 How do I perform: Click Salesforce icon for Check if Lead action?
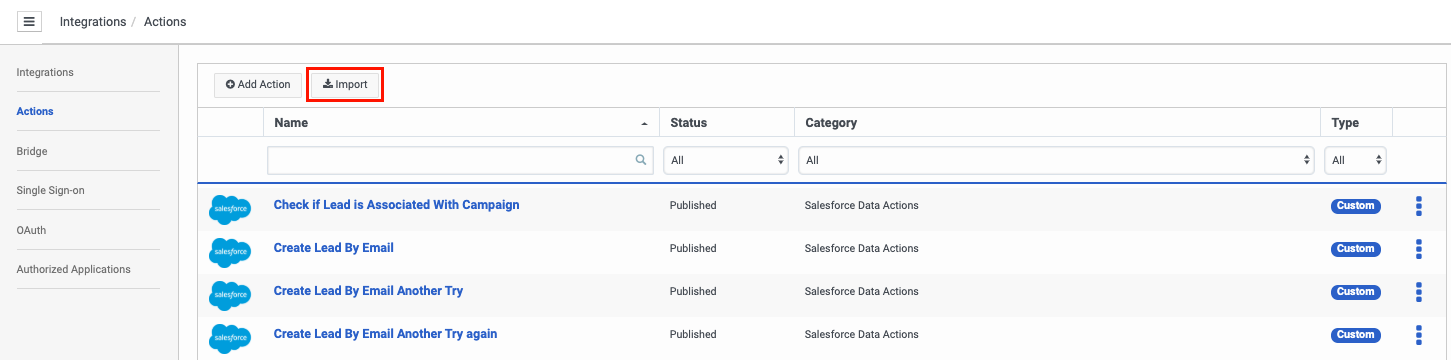[x=230, y=208]
